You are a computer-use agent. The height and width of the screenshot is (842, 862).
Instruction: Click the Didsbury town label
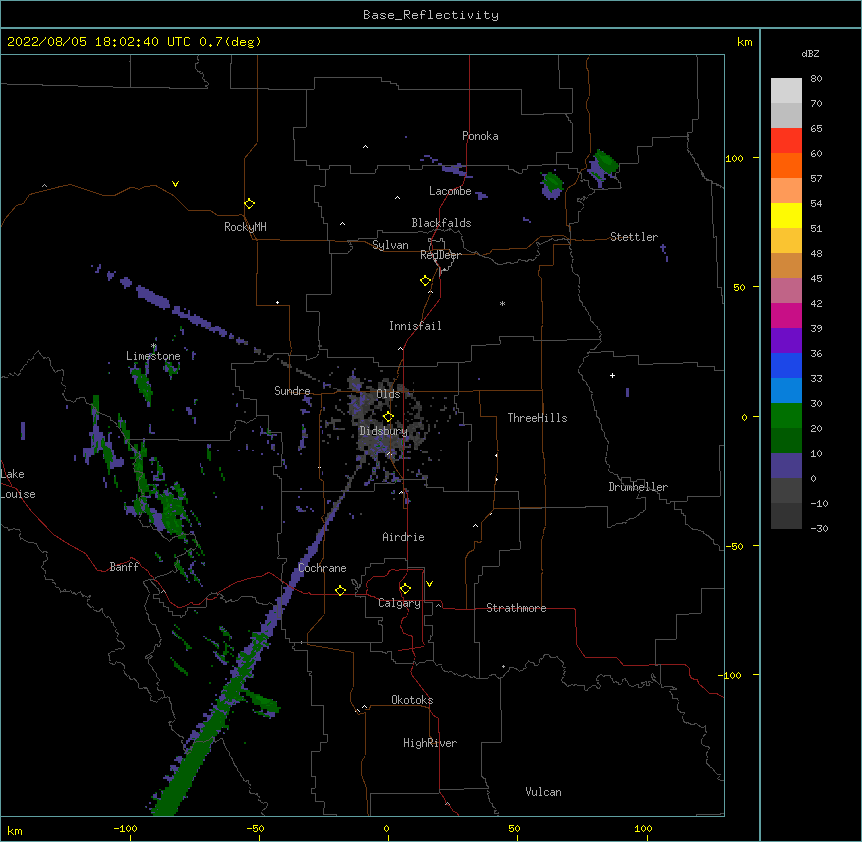[x=383, y=431]
